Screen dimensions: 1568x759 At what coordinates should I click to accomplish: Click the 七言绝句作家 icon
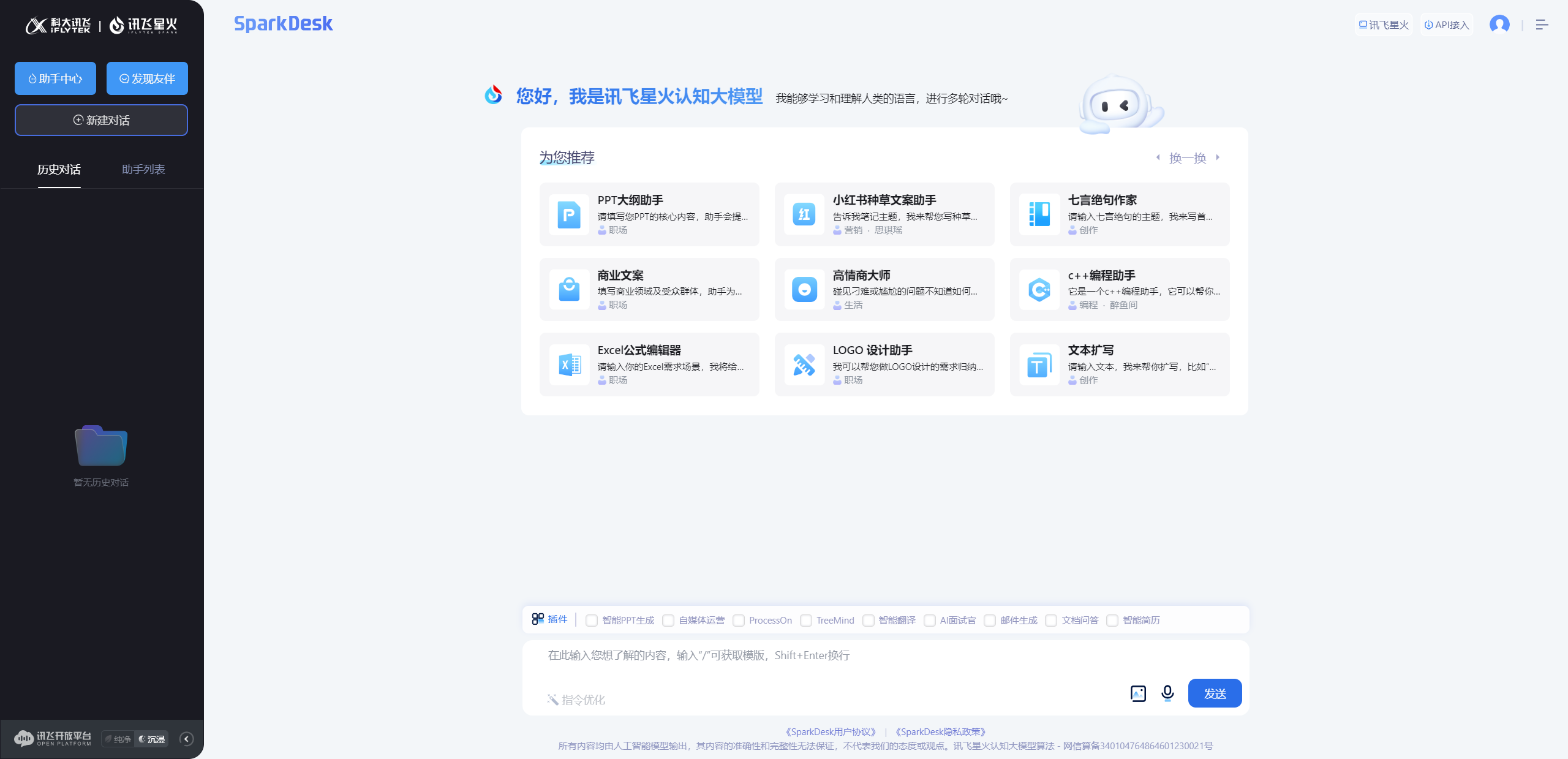coord(1039,214)
